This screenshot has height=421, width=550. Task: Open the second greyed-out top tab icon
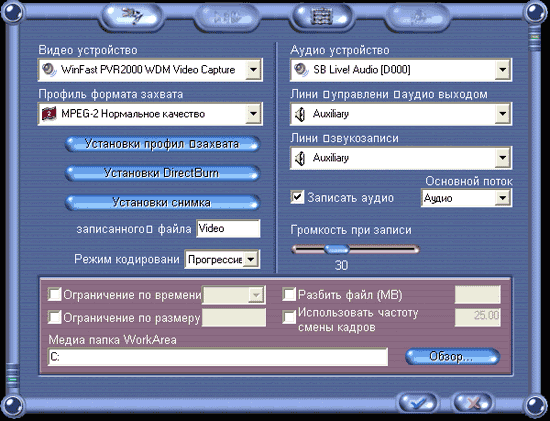pos(227,17)
